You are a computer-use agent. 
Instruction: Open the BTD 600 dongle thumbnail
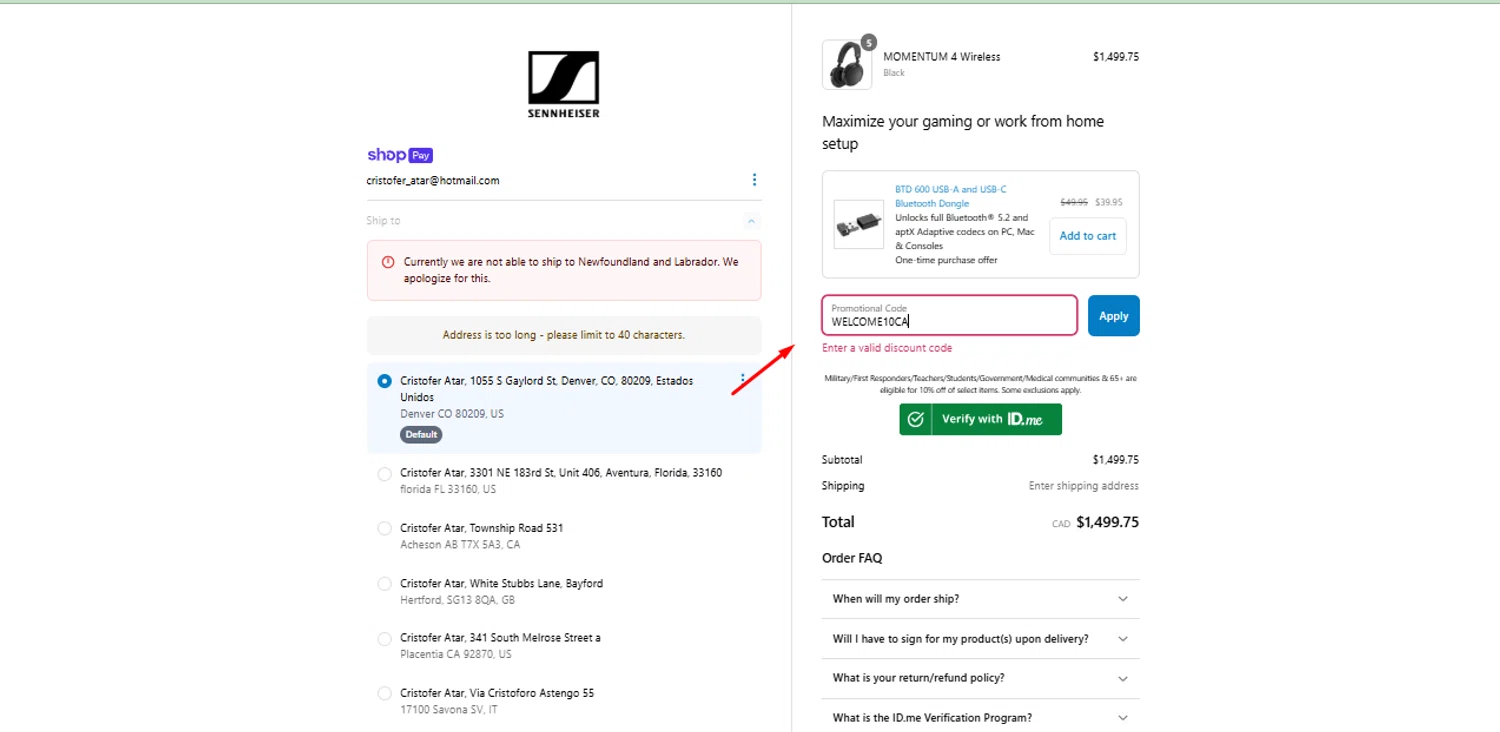pos(859,225)
